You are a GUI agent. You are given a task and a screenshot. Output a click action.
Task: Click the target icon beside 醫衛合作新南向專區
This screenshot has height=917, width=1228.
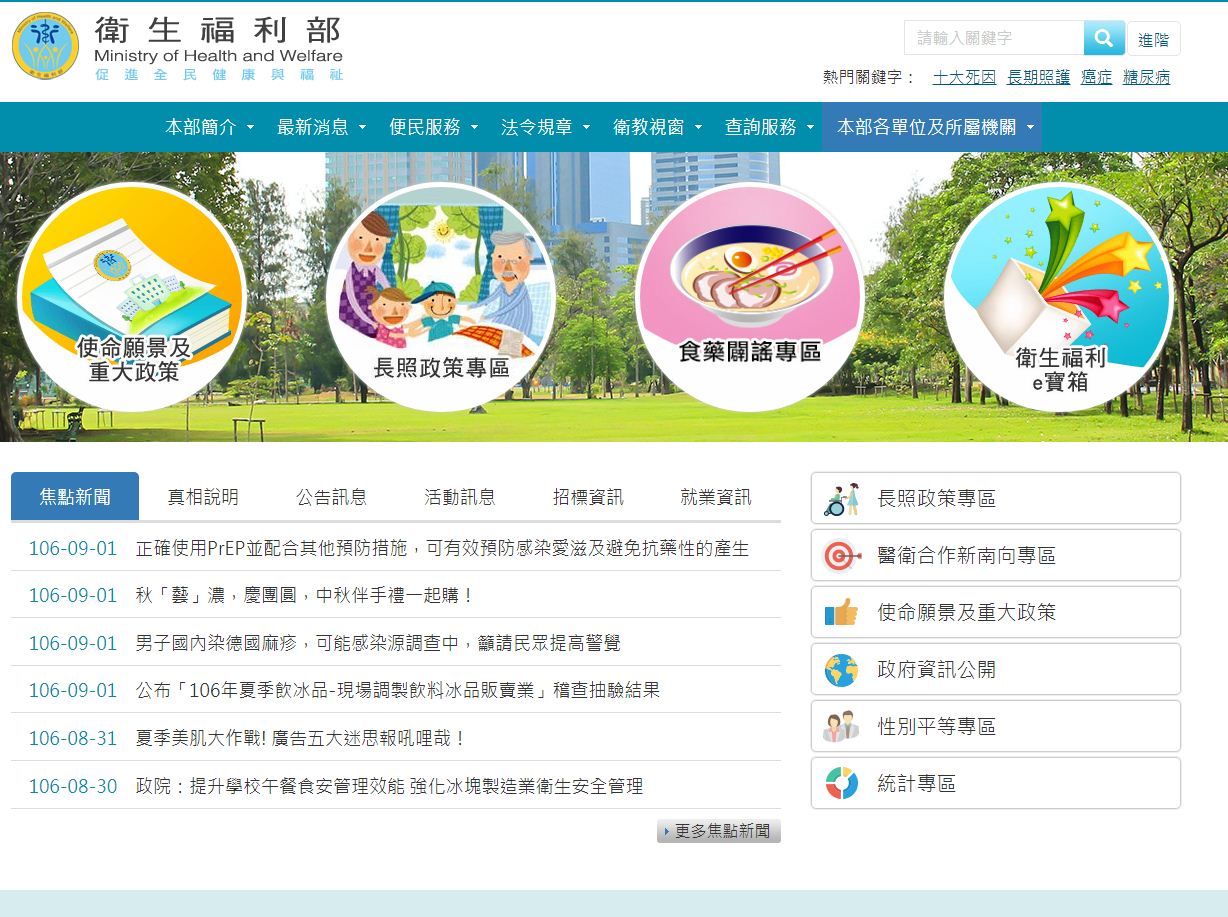pos(841,556)
